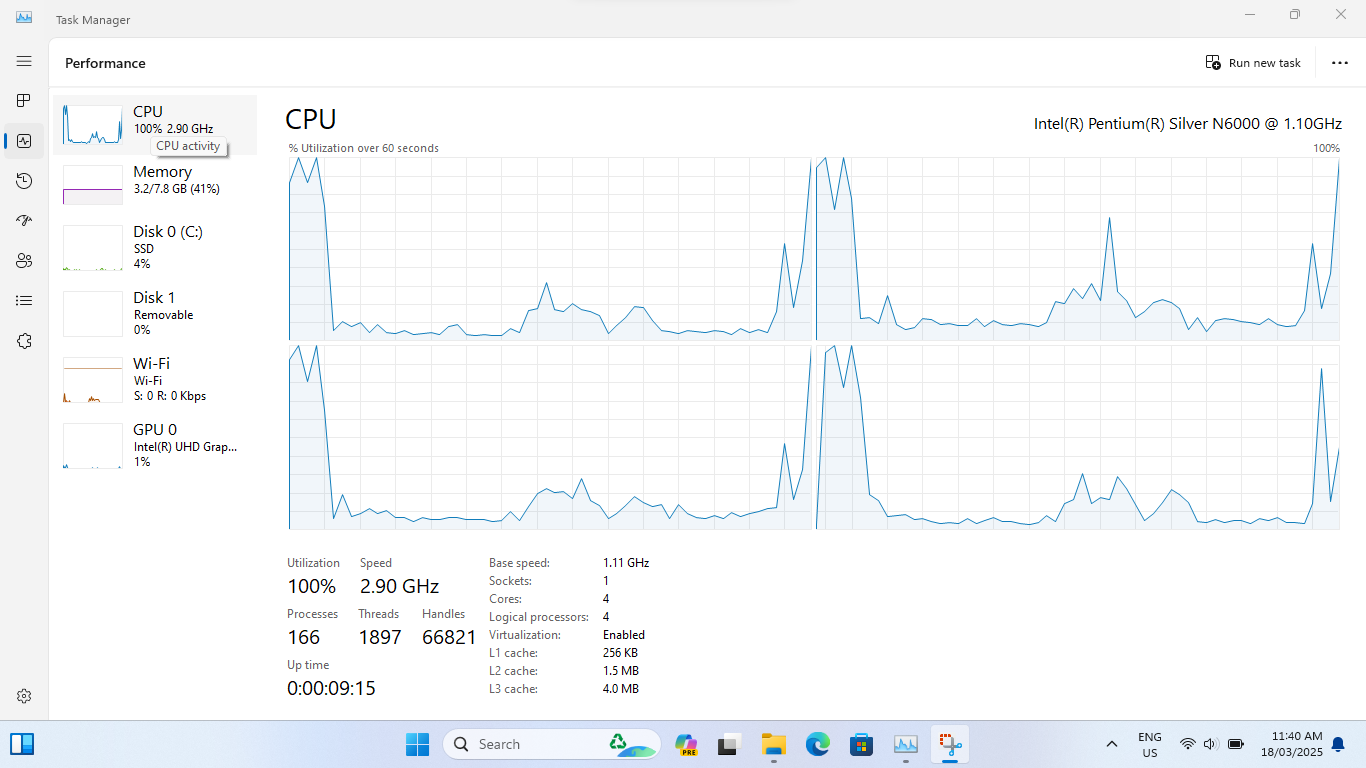Select Disk 1 Removable entry
The height and width of the screenshot is (768, 1366).
155,313
